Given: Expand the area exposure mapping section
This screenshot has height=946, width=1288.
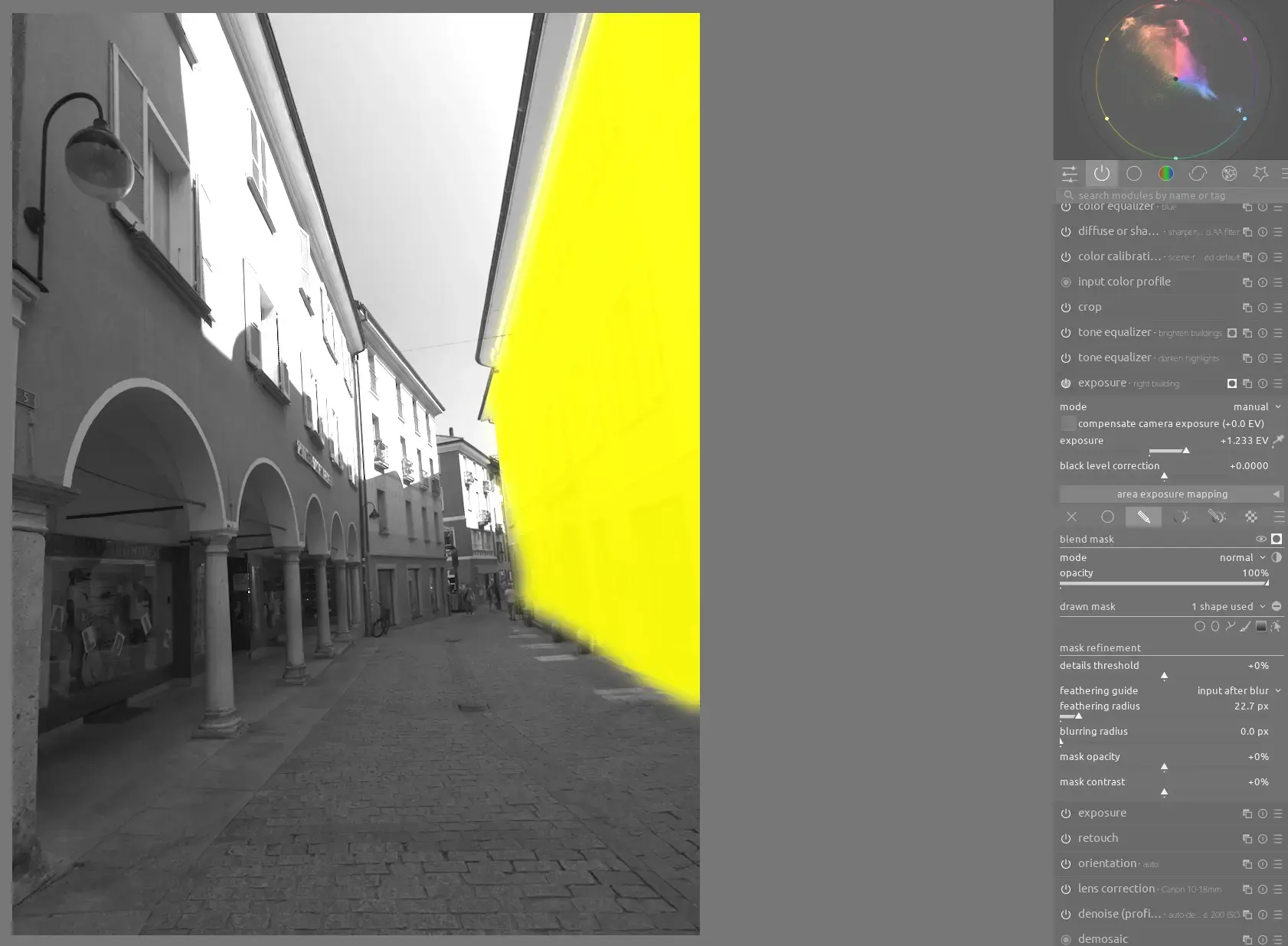Looking at the screenshot, I should click(x=1172, y=494).
